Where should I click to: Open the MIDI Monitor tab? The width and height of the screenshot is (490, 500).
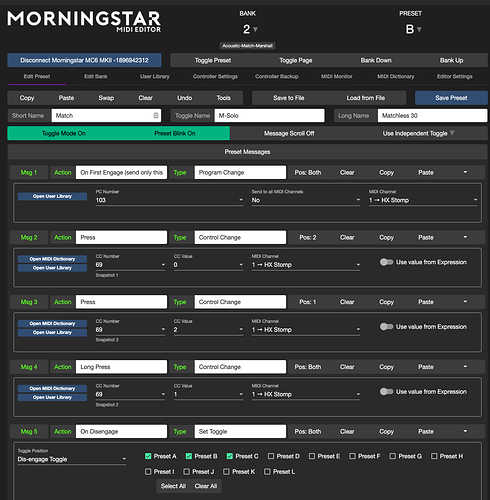click(337, 76)
